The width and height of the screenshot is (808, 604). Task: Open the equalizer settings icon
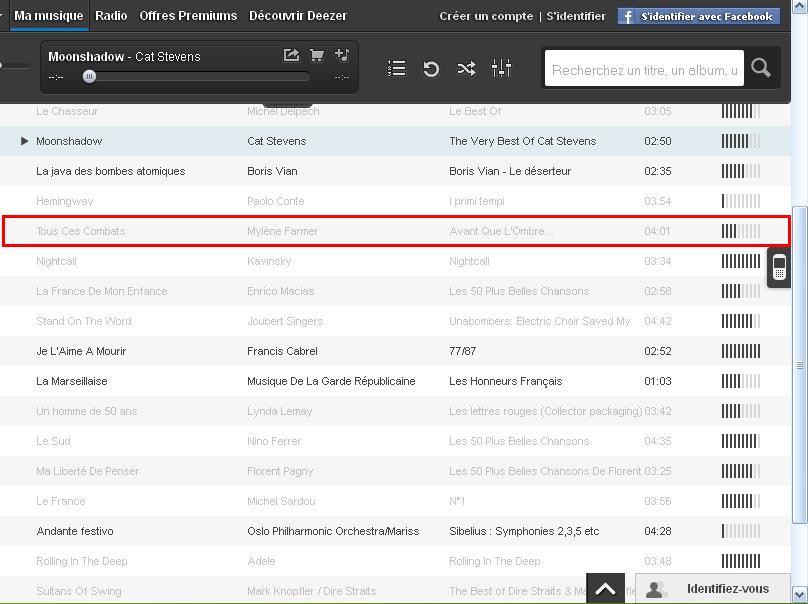point(501,68)
